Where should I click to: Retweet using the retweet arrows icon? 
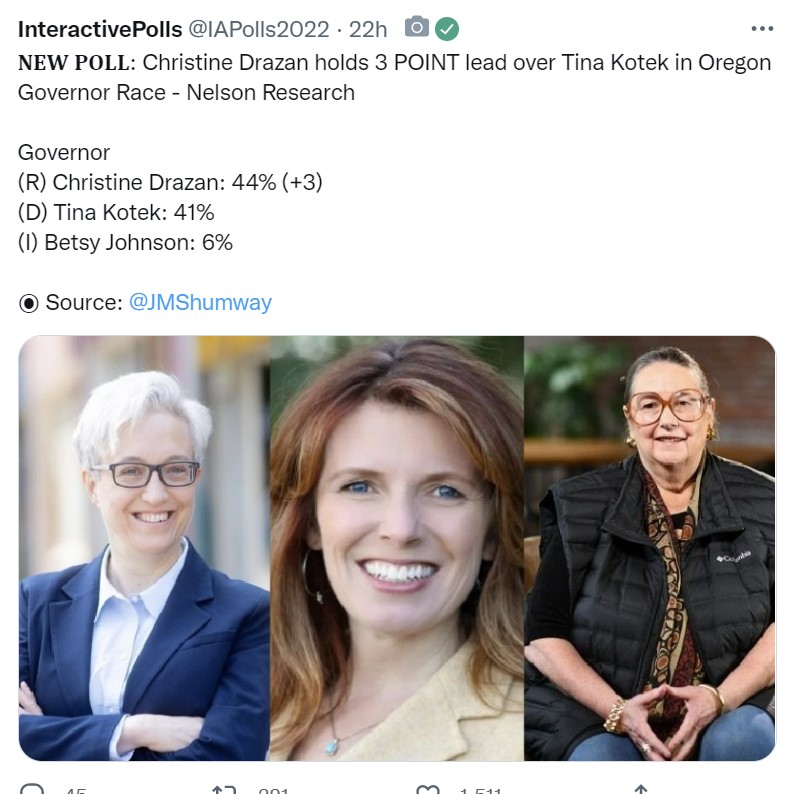tap(224, 789)
